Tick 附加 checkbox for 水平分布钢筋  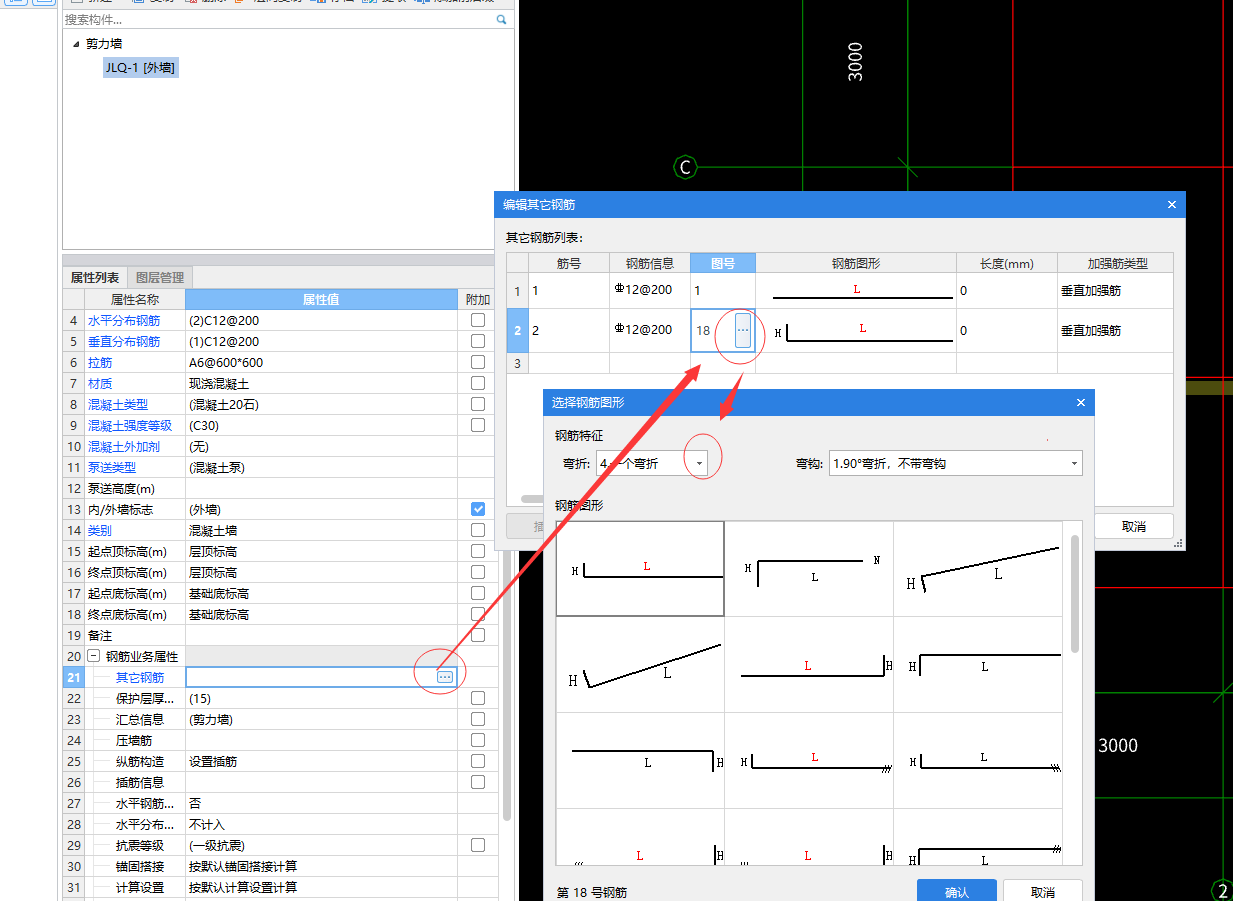478,320
